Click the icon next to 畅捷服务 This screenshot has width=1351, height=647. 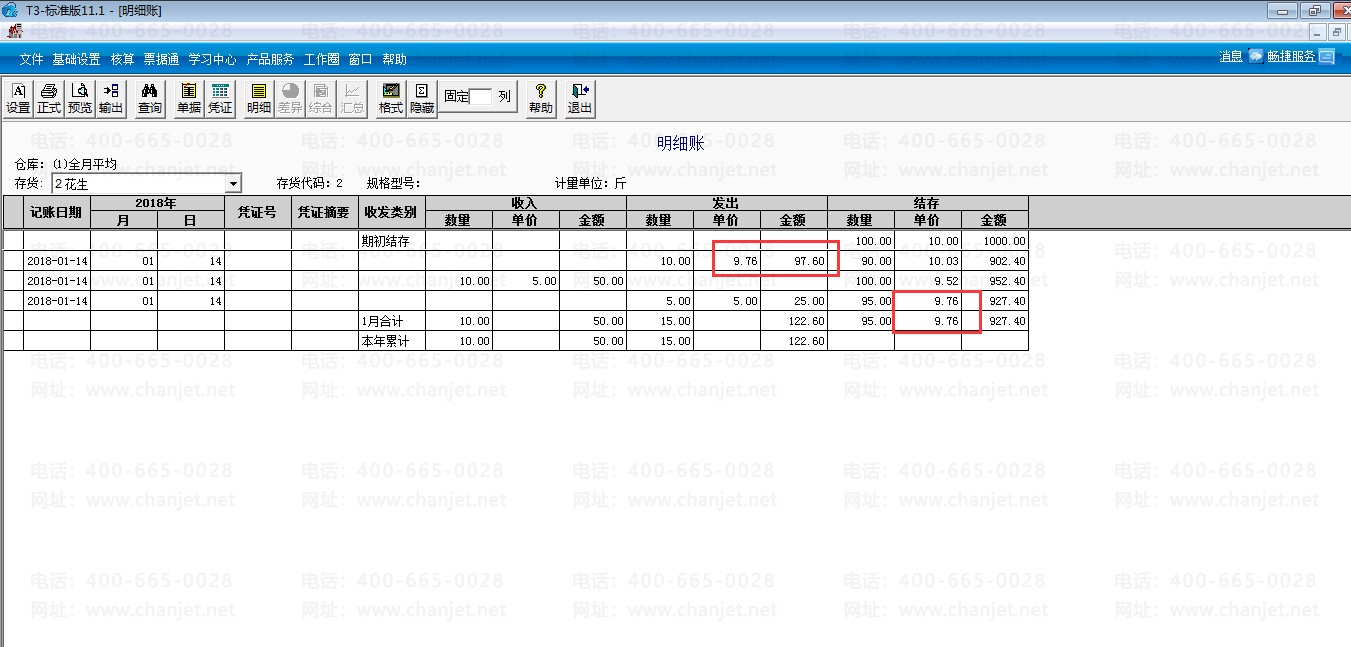[1326, 57]
